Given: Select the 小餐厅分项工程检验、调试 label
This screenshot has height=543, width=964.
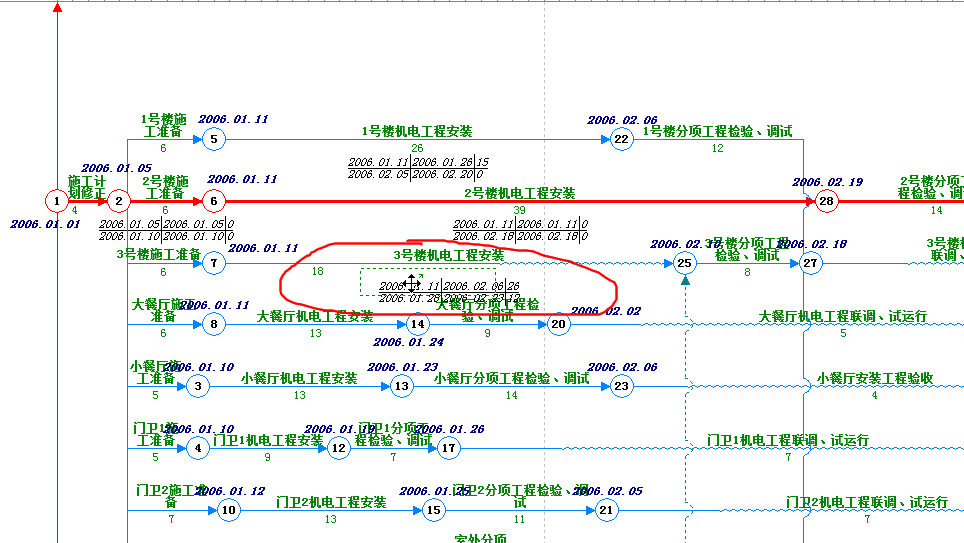Looking at the screenshot, I should (512, 379).
